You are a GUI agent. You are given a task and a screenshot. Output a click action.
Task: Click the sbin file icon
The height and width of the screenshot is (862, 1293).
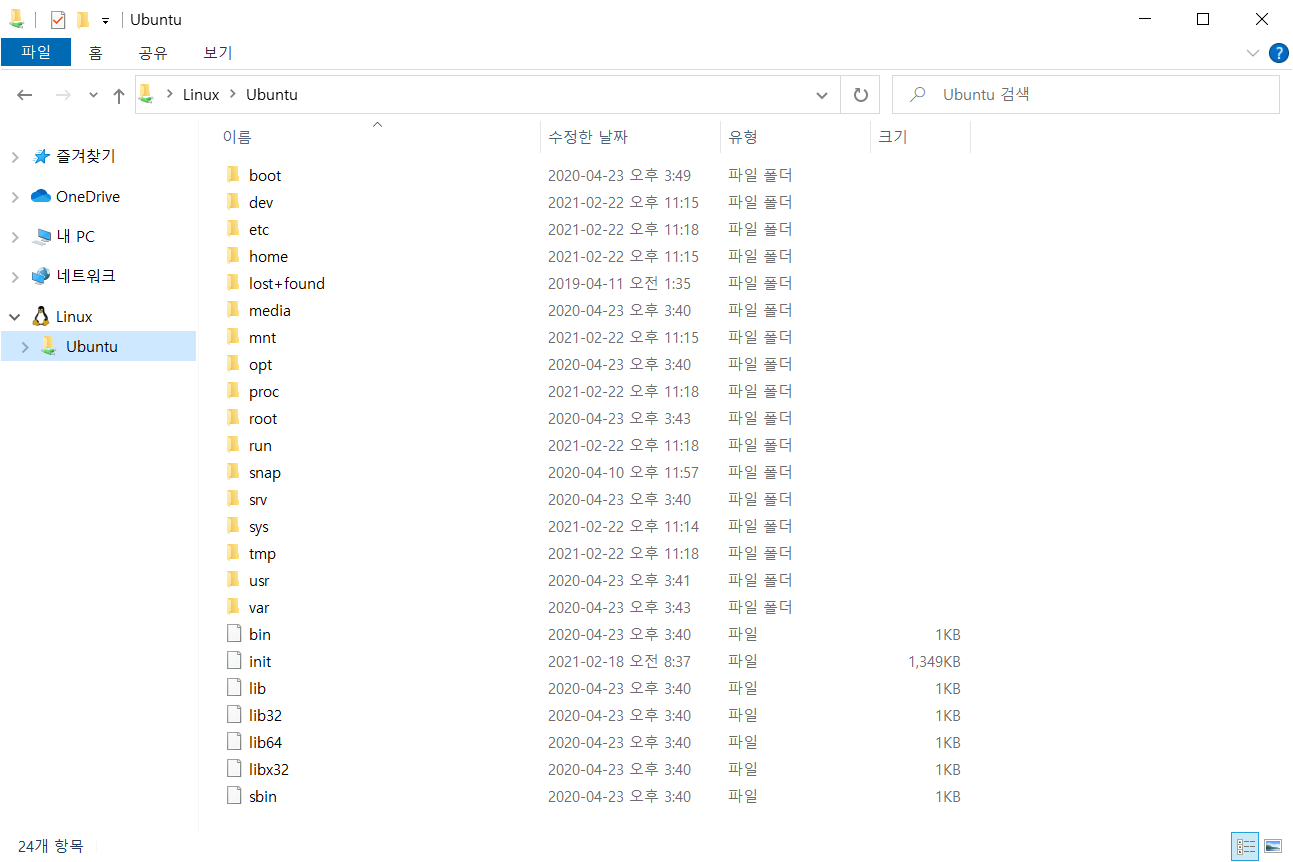coord(233,796)
